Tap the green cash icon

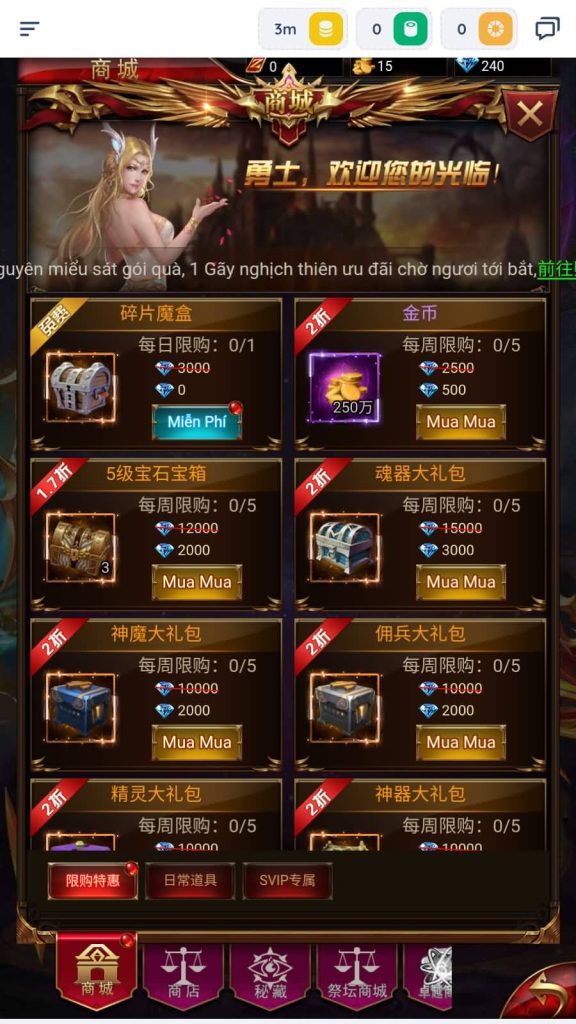411,29
